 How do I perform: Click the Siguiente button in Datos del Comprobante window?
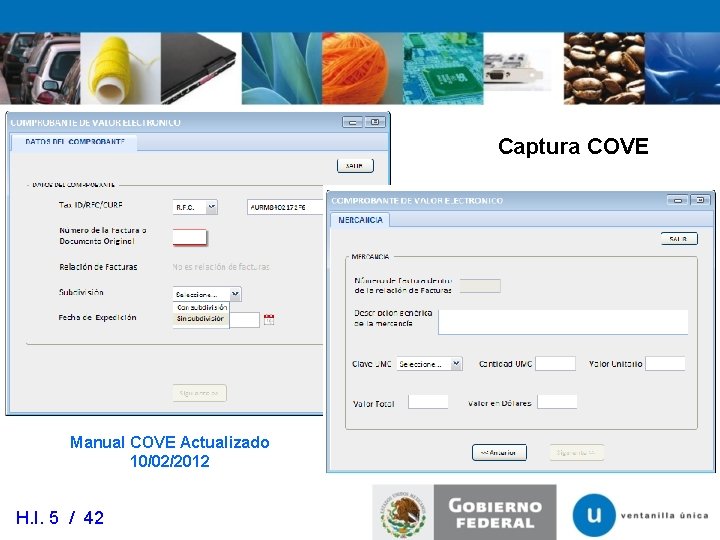pyautogui.click(x=199, y=393)
